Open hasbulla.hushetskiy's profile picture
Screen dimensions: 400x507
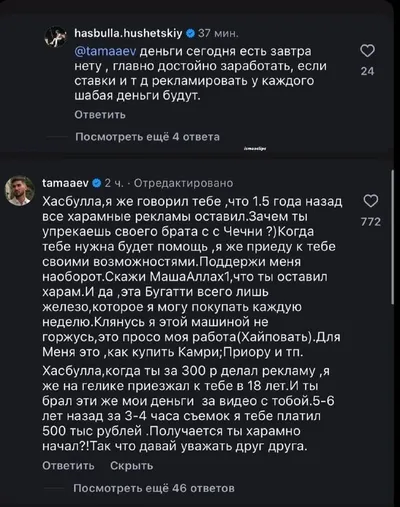55,36
